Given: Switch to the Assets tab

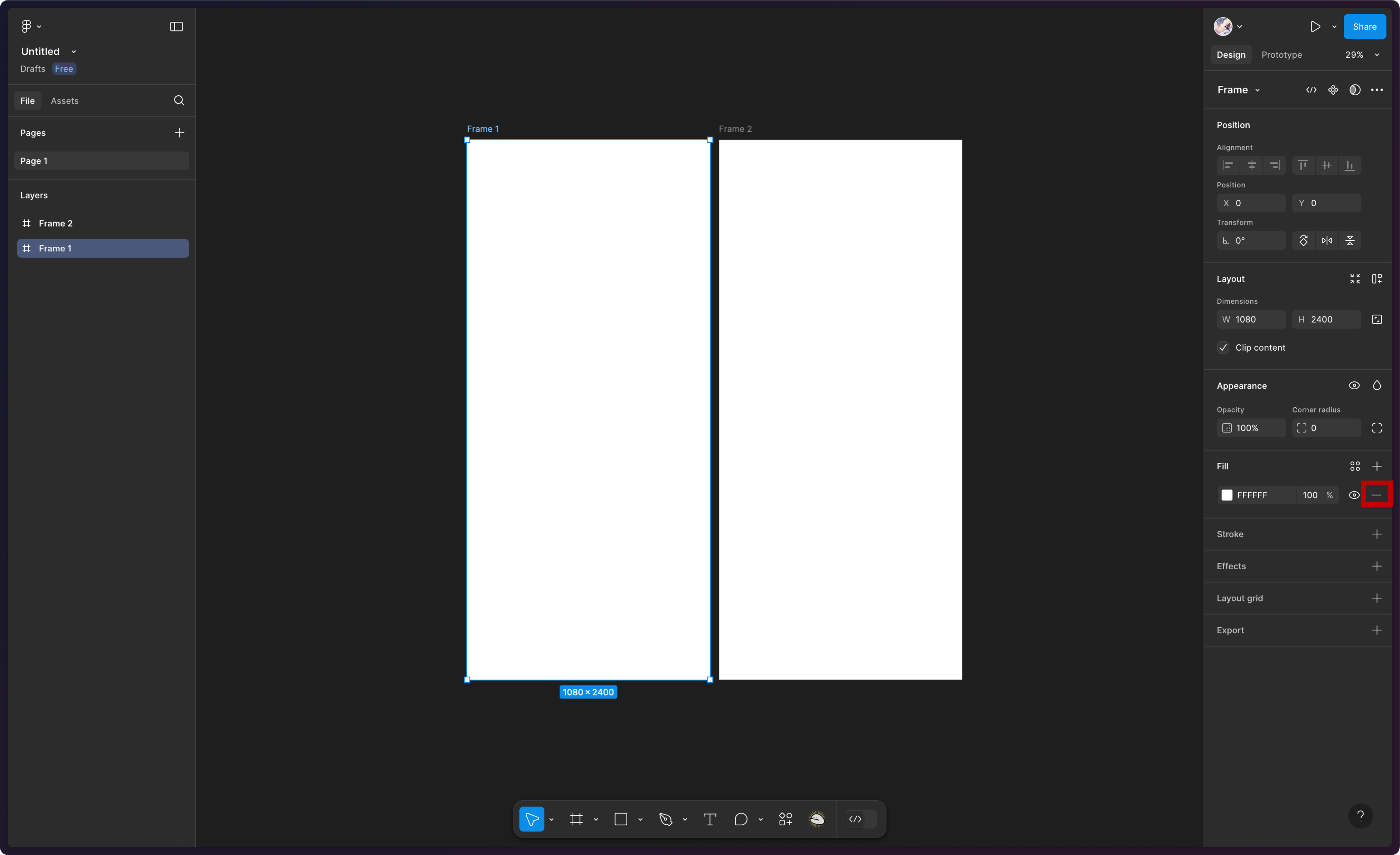Looking at the screenshot, I should (65, 101).
